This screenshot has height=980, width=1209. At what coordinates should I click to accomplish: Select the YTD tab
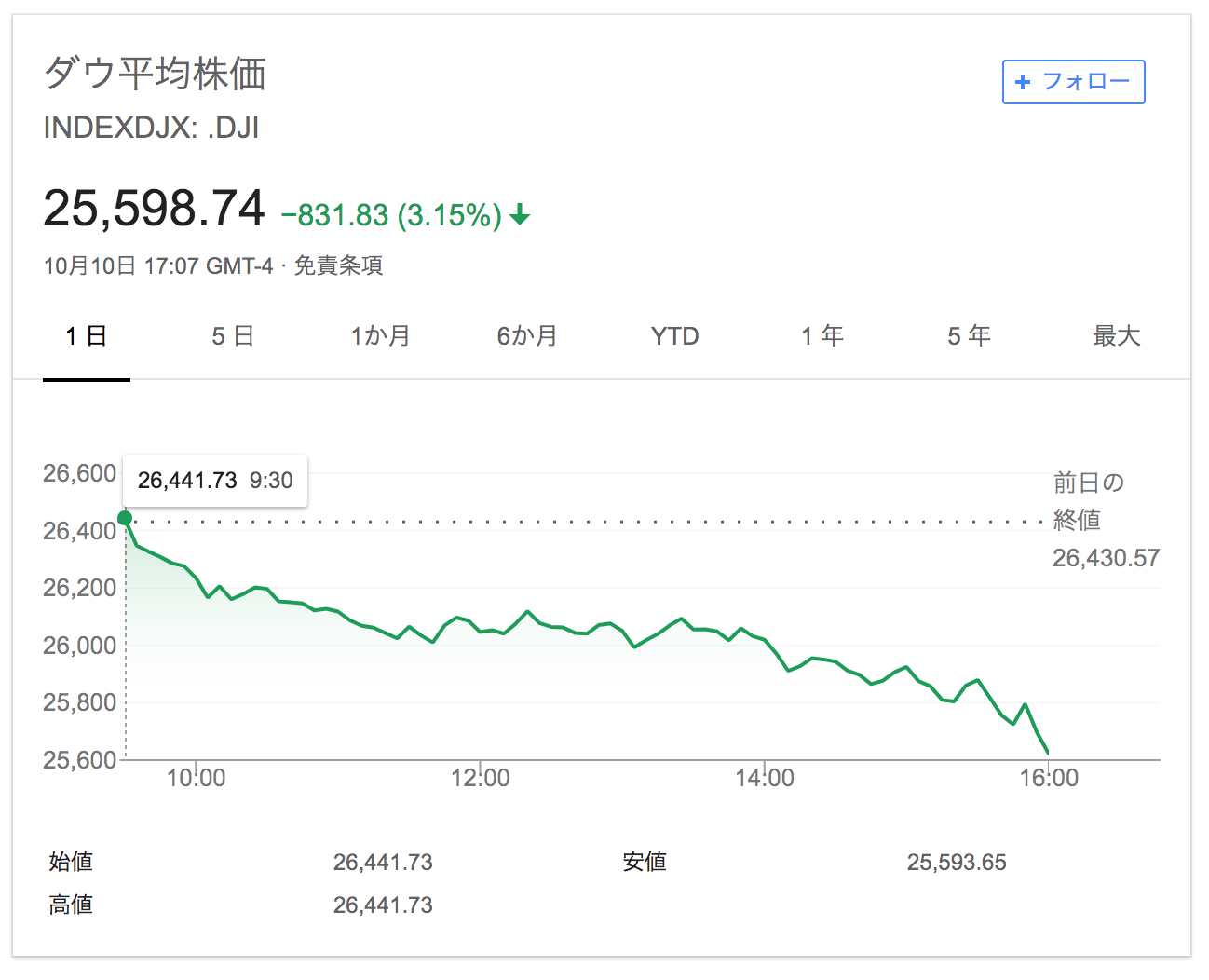pyautogui.click(x=674, y=336)
